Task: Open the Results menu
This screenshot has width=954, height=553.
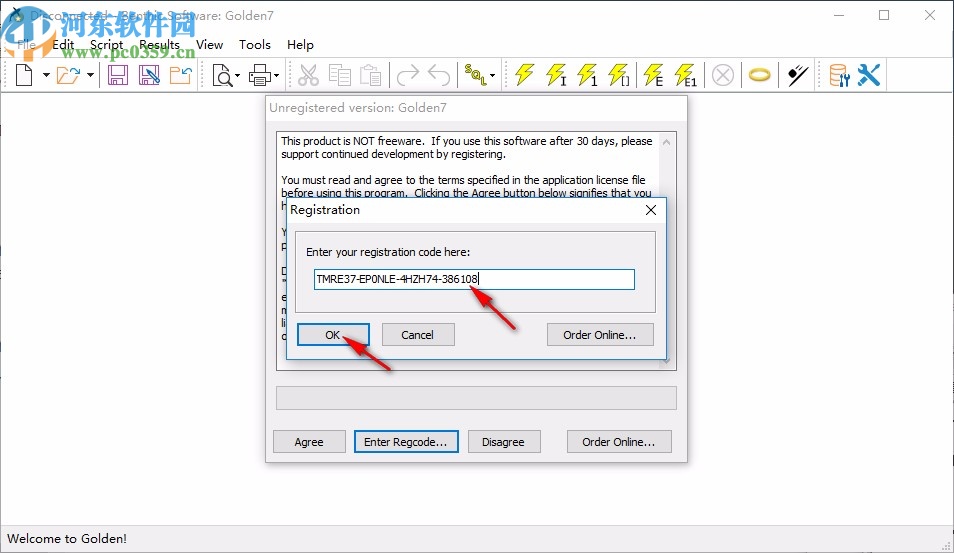Action: click(x=159, y=44)
